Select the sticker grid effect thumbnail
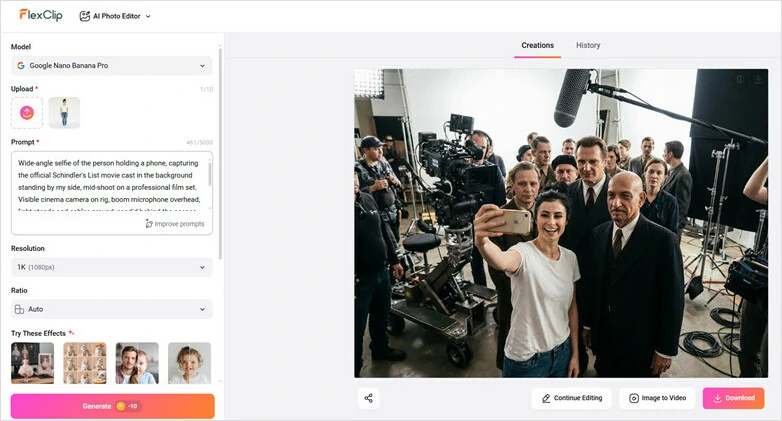782x421 pixels. tap(85, 363)
